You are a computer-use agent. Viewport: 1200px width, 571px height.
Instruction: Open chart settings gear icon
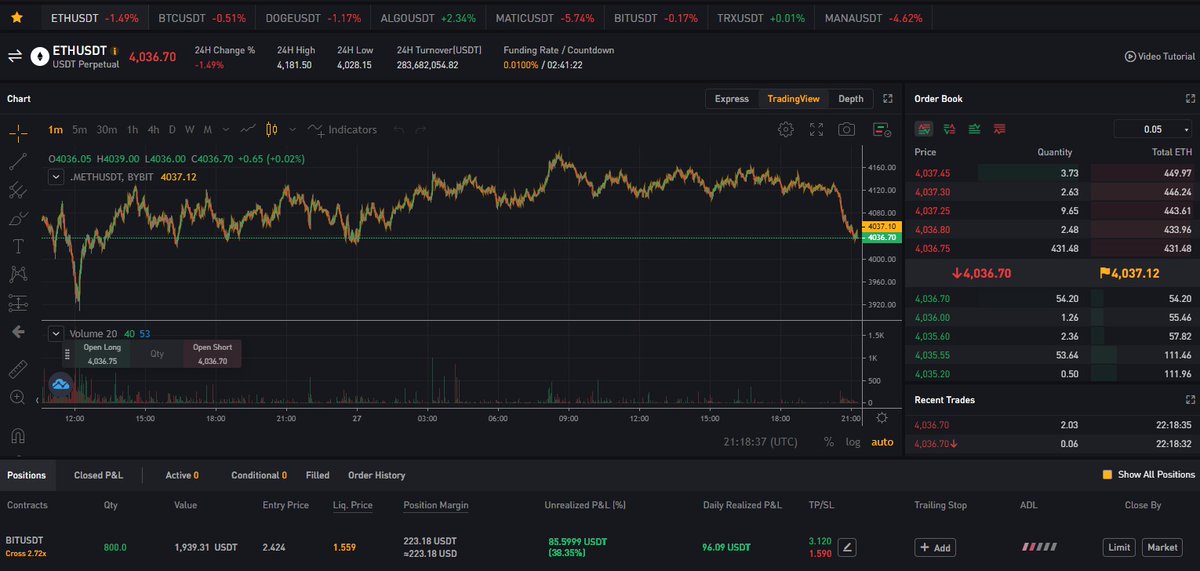[x=786, y=130]
